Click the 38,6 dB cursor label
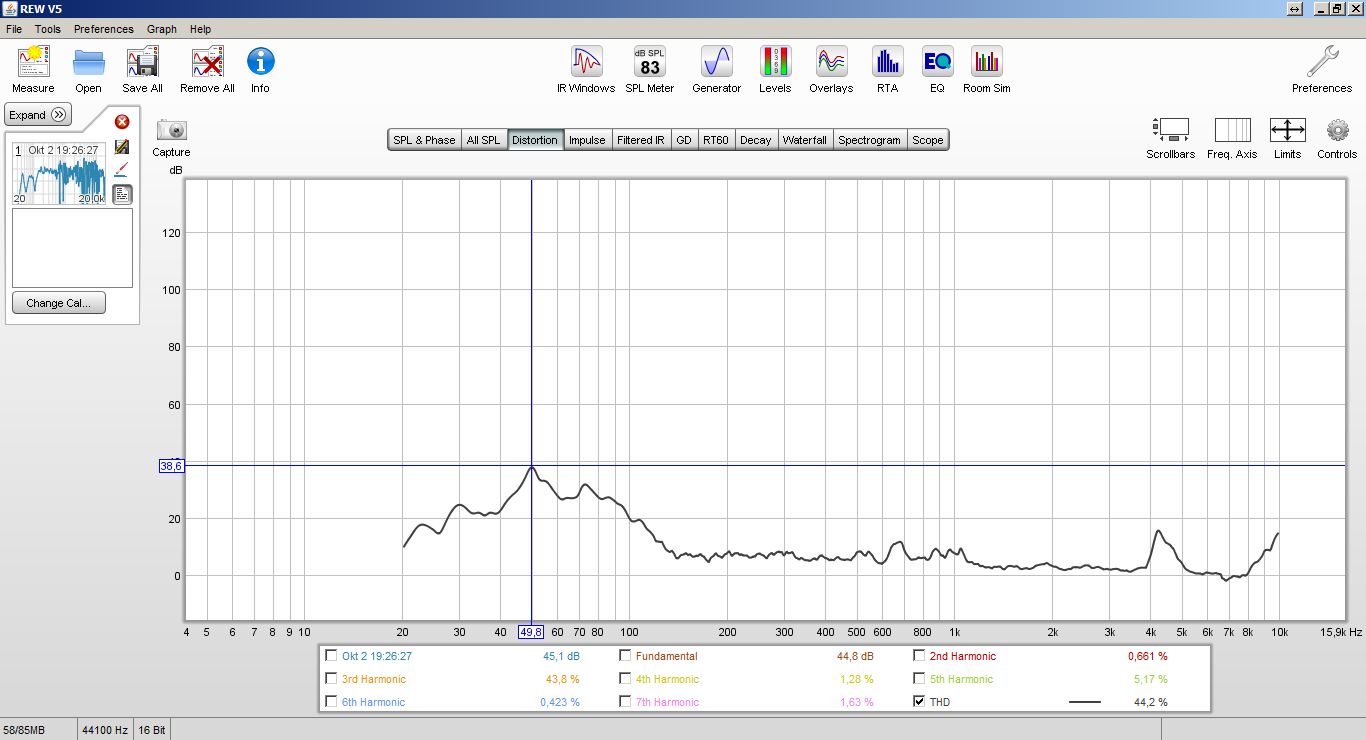The height and width of the screenshot is (740, 1366). (171, 466)
